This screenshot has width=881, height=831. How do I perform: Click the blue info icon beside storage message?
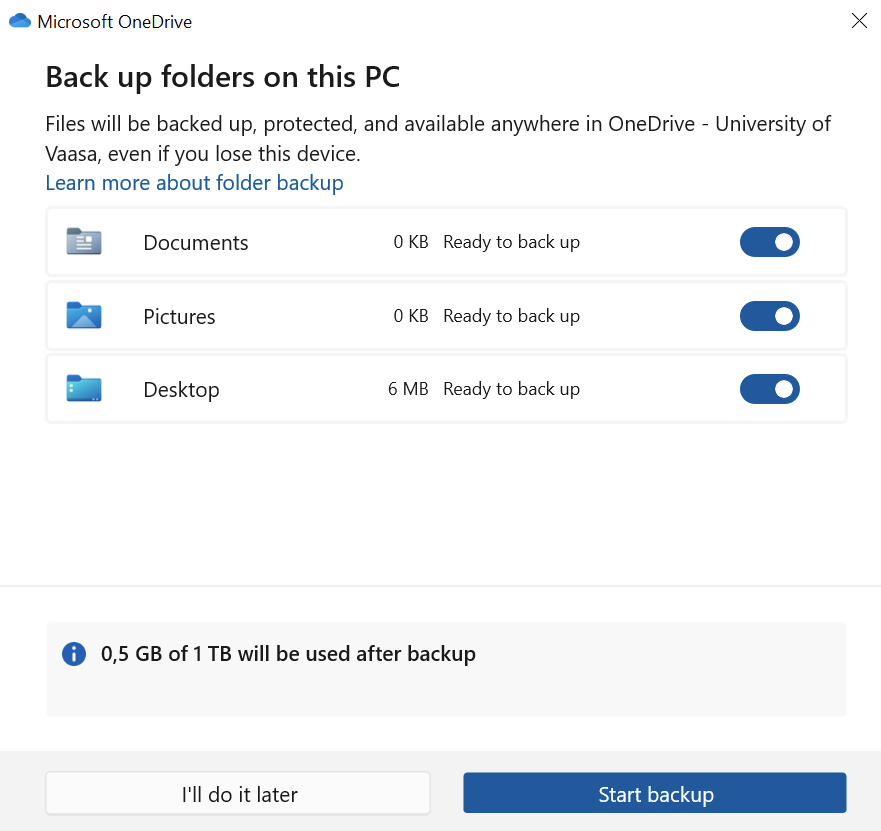tap(74, 654)
